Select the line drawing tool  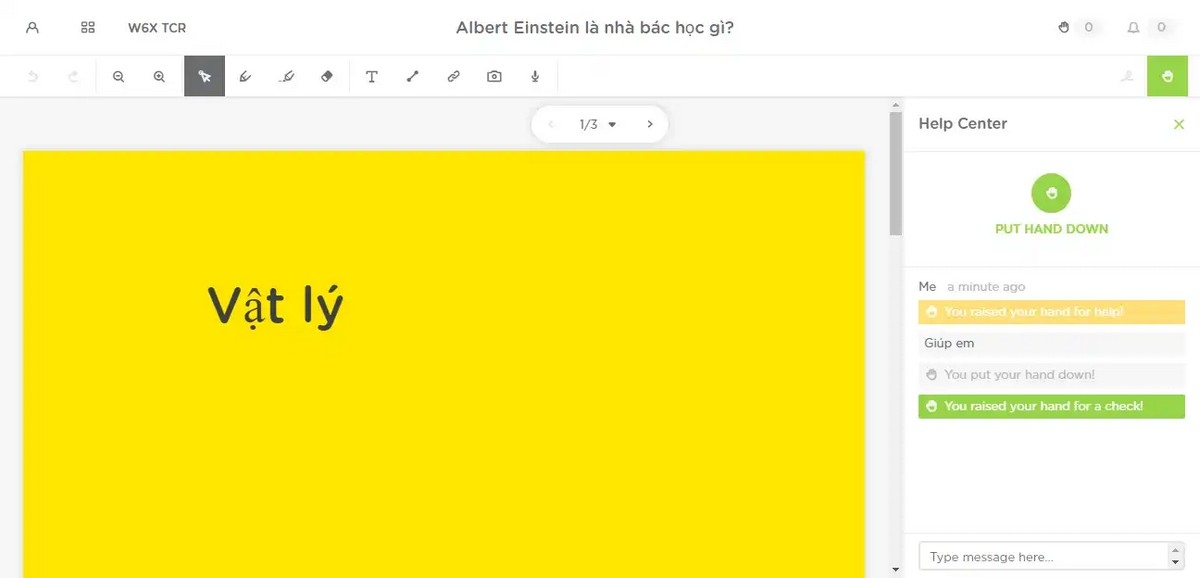[412, 76]
